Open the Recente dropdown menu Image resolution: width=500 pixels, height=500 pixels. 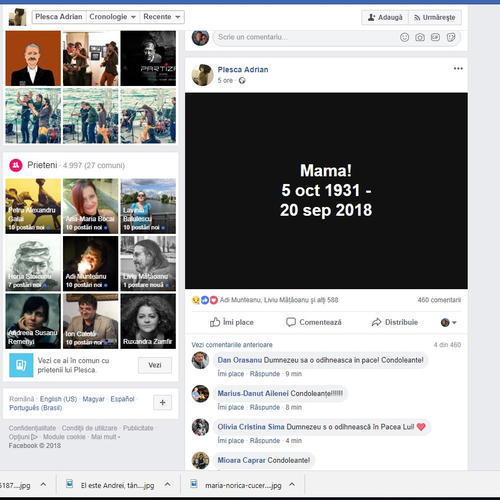point(162,17)
